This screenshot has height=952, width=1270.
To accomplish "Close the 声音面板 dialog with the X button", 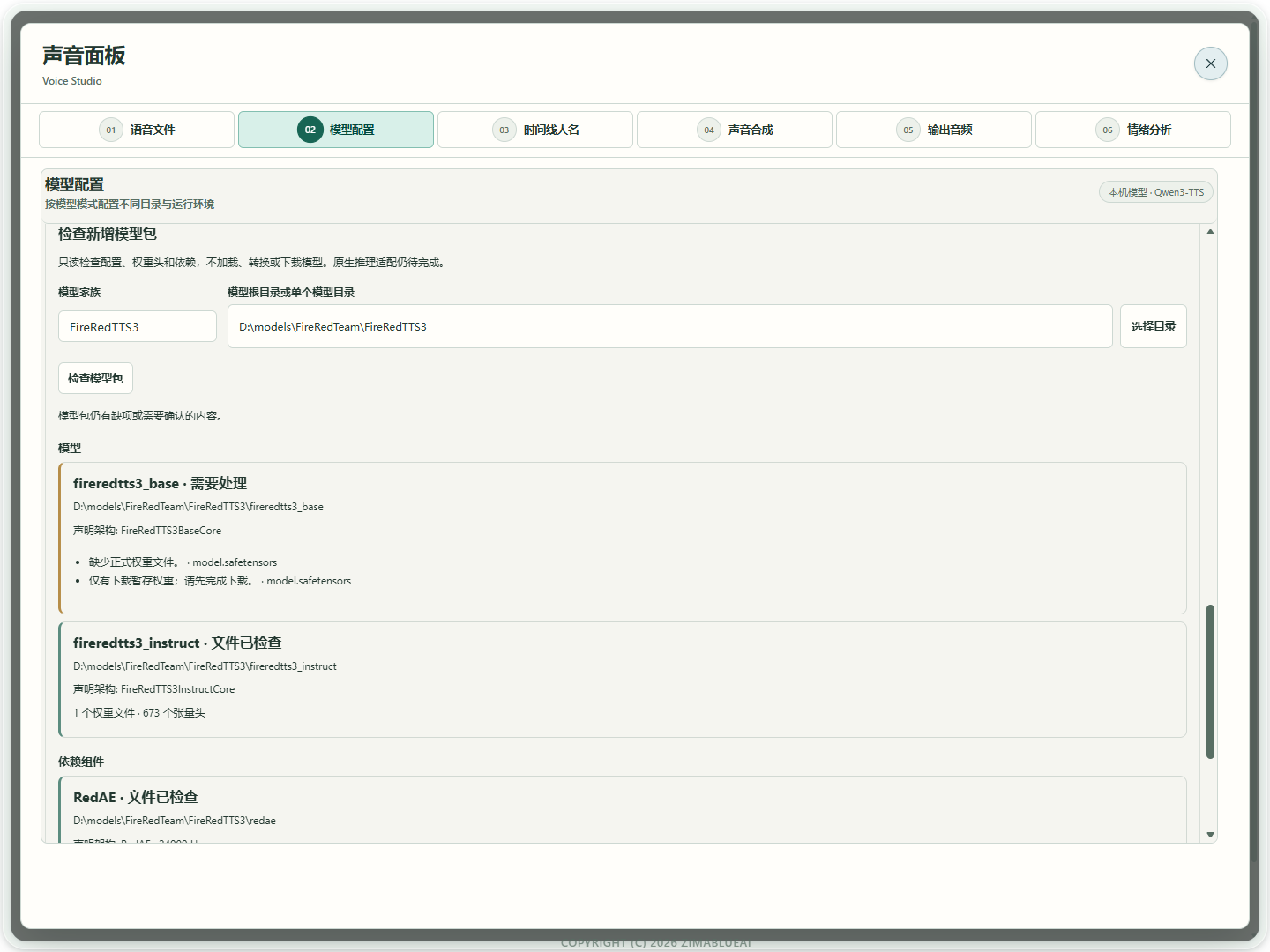I will point(1210,63).
